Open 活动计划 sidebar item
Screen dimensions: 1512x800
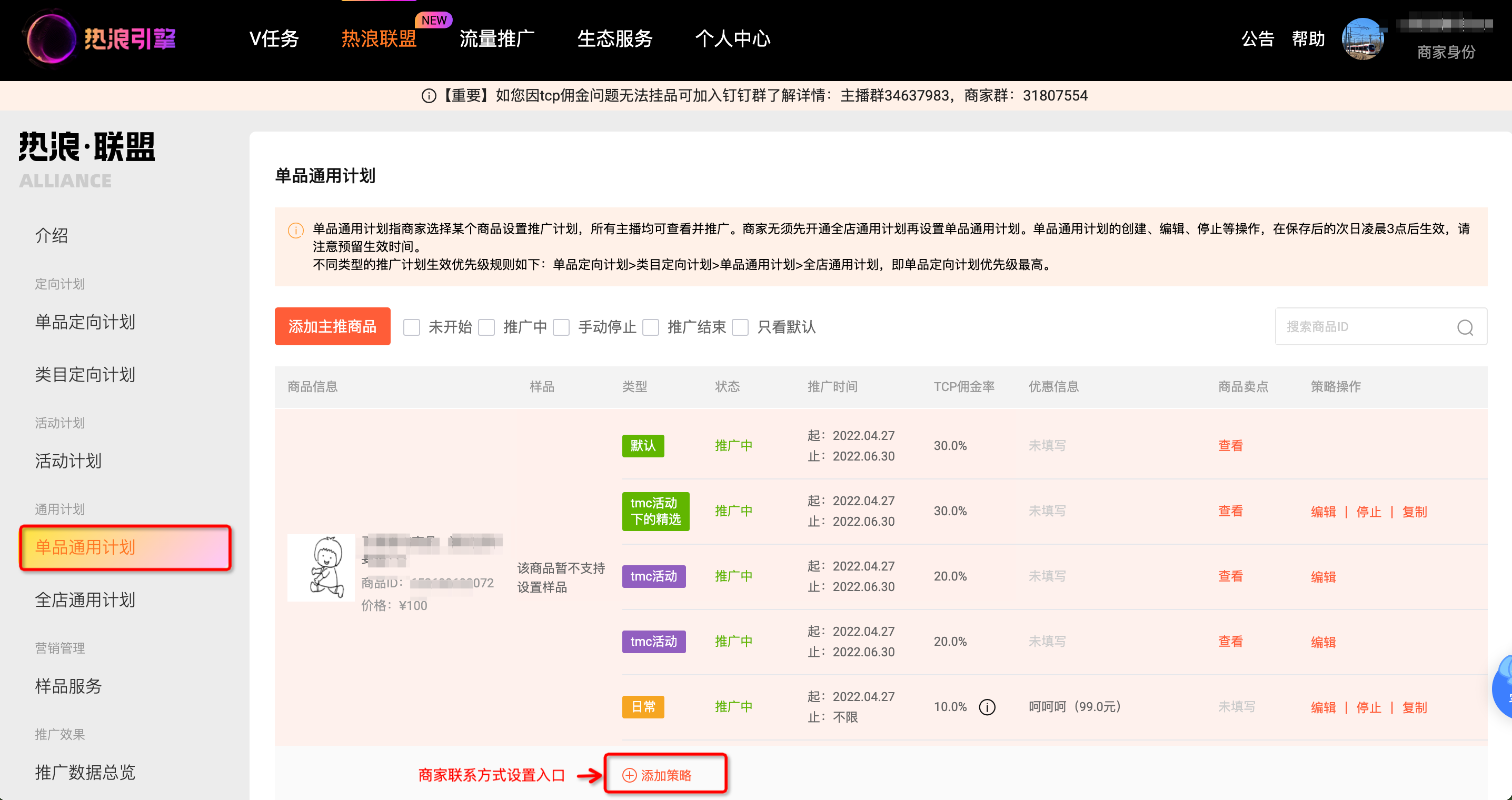[68, 462]
